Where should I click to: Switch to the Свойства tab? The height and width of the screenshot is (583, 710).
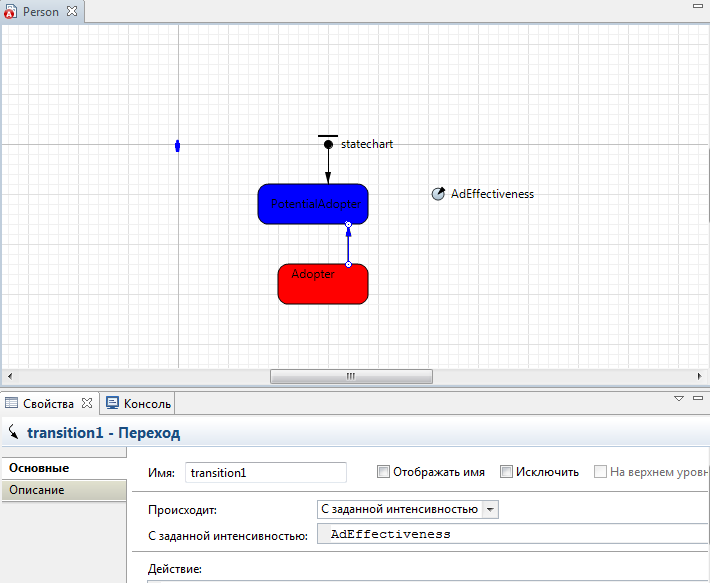click(48, 404)
